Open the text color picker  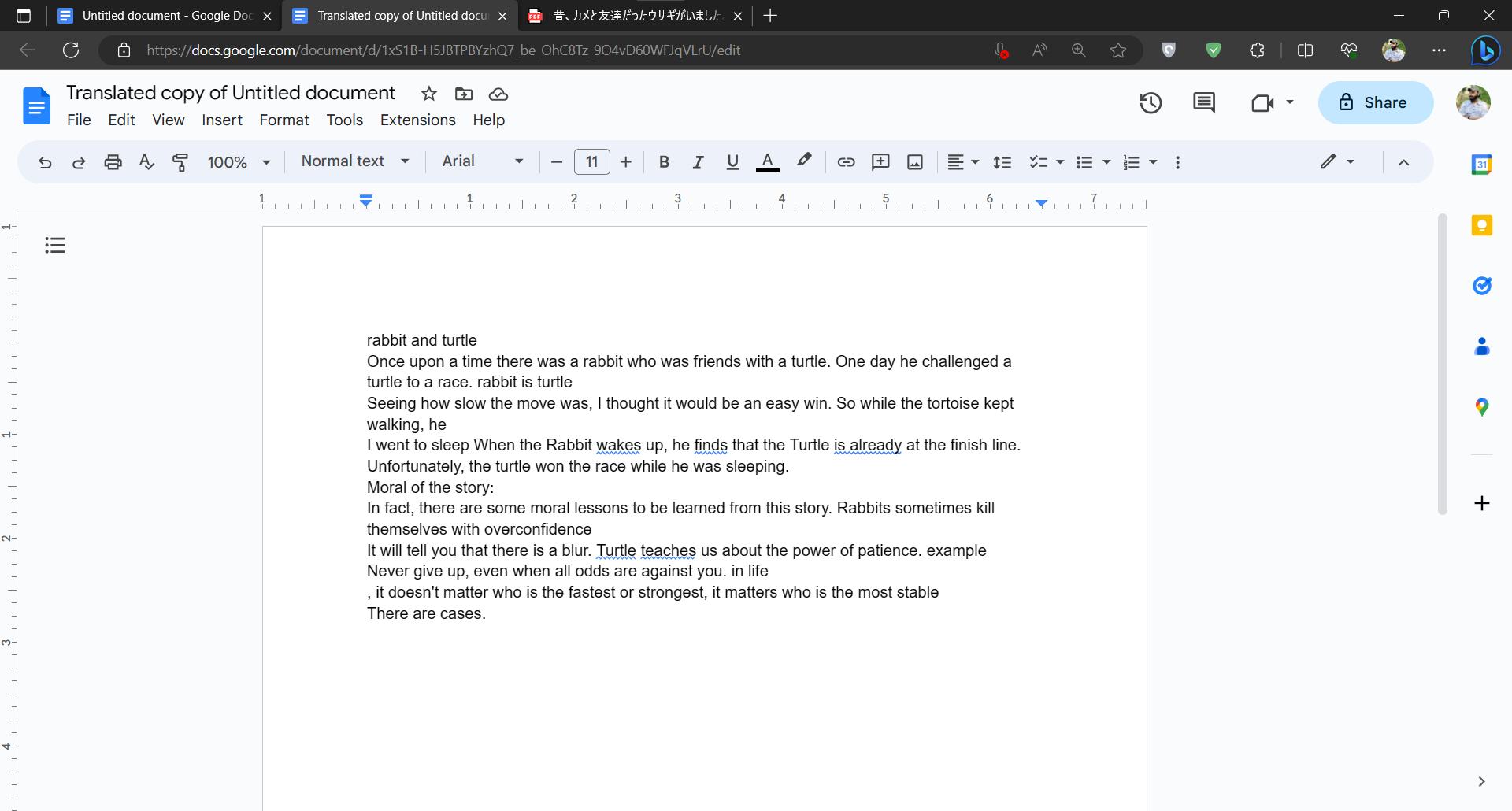tap(768, 161)
